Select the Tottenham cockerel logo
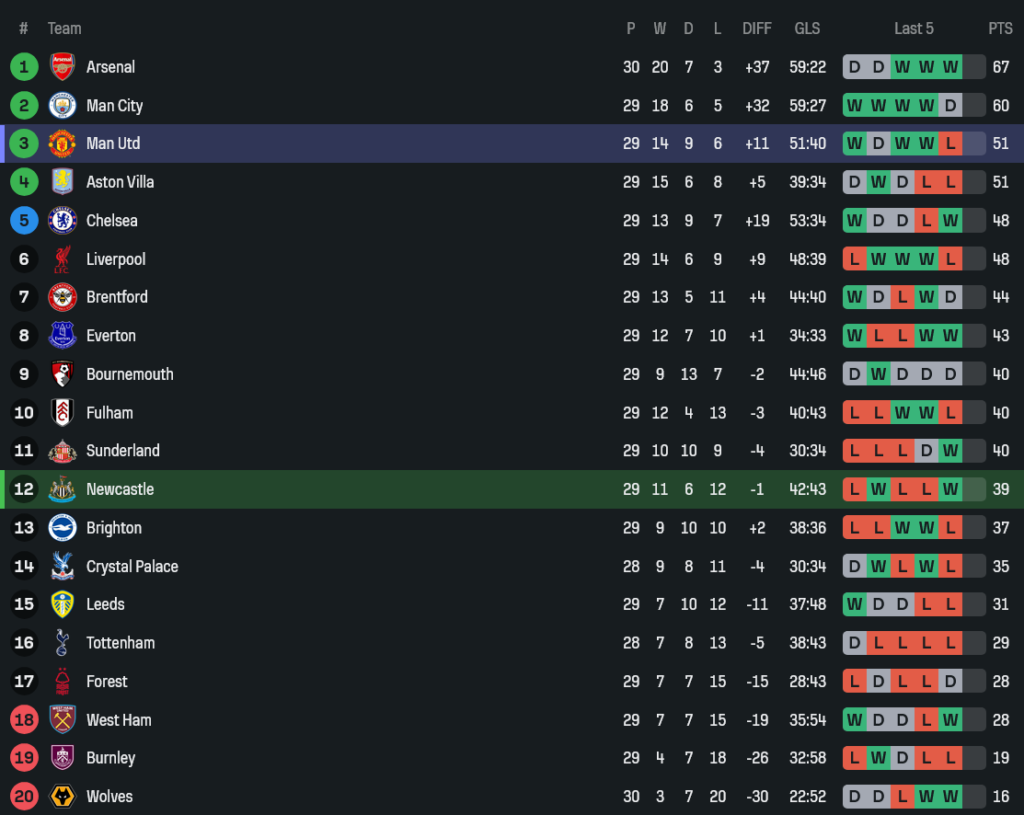Viewport: 1024px width, 815px height. coord(62,643)
